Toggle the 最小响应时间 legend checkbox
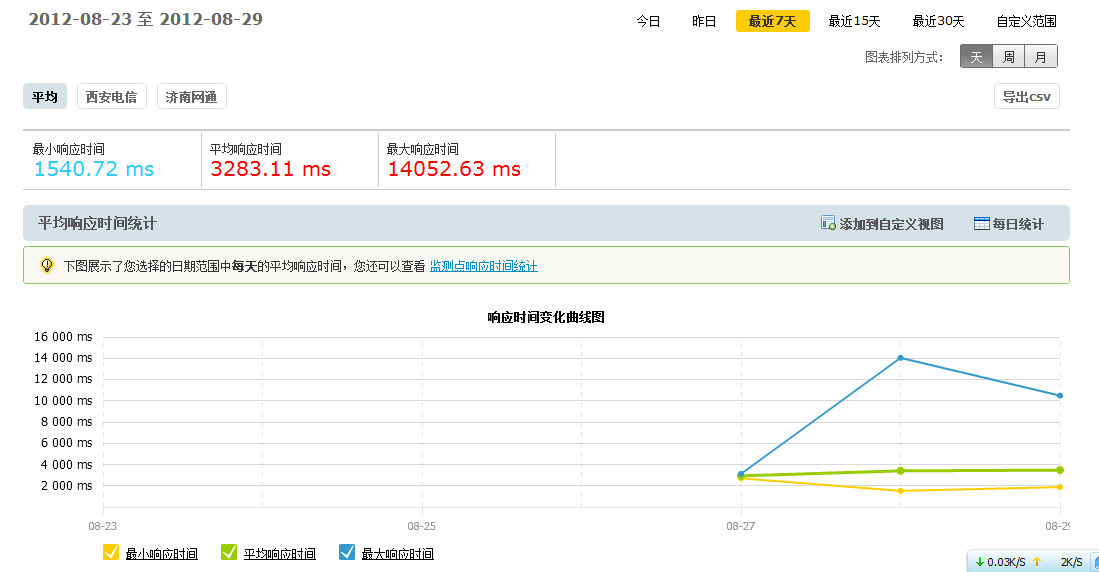The image size is (1099, 572). coord(111,552)
